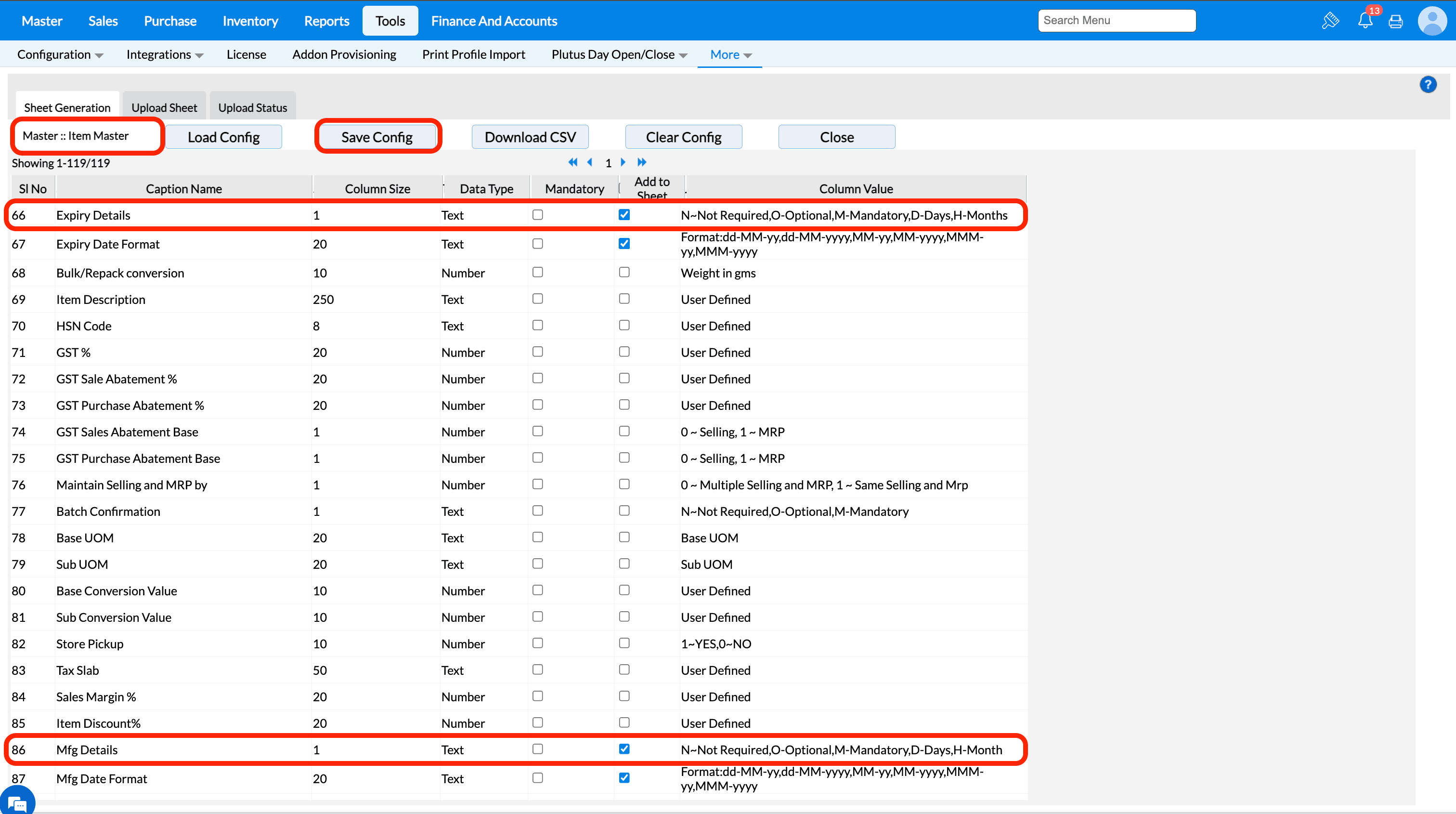The height and width of the screenshot is (814, 1456).
Task: Expand the Configuration dropdown
Action: point(60,54)
